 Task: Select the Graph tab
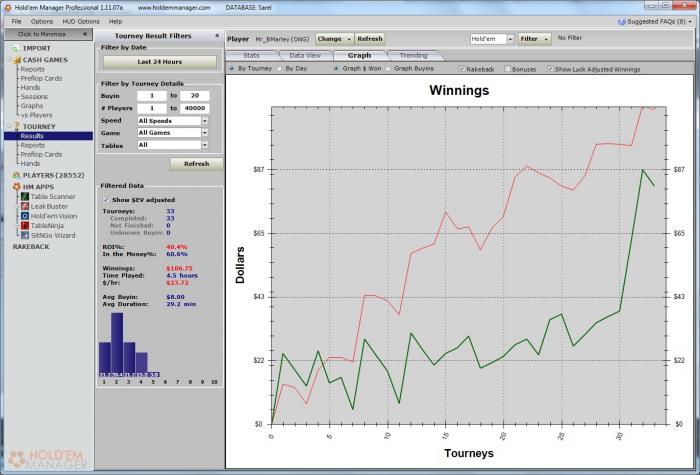tap(359, 55)
